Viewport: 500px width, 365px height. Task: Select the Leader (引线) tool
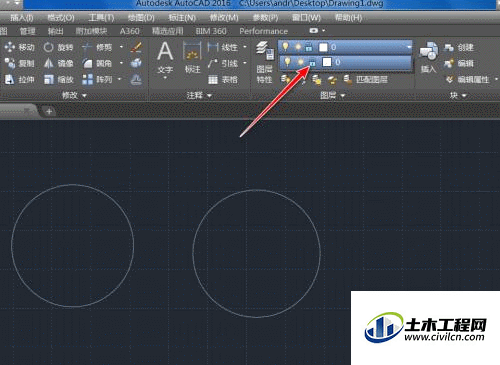[223, 63]
